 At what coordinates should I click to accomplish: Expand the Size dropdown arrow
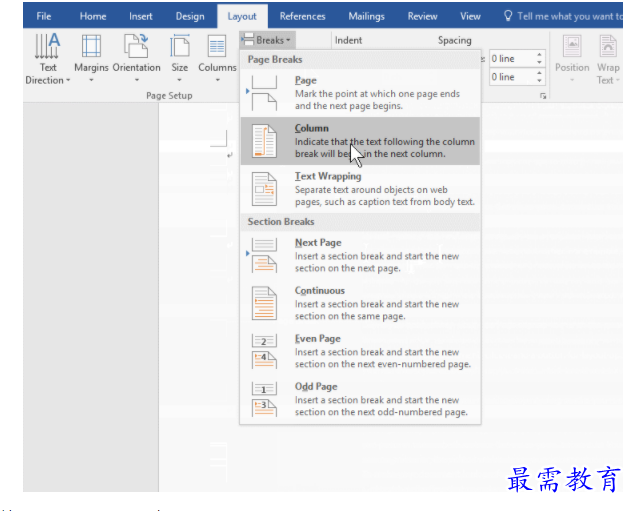(179, 80)
